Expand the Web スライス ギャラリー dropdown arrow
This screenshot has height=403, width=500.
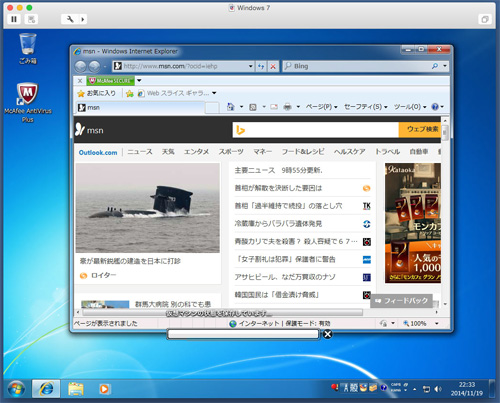pyautogui.click(x=214, y=93)
